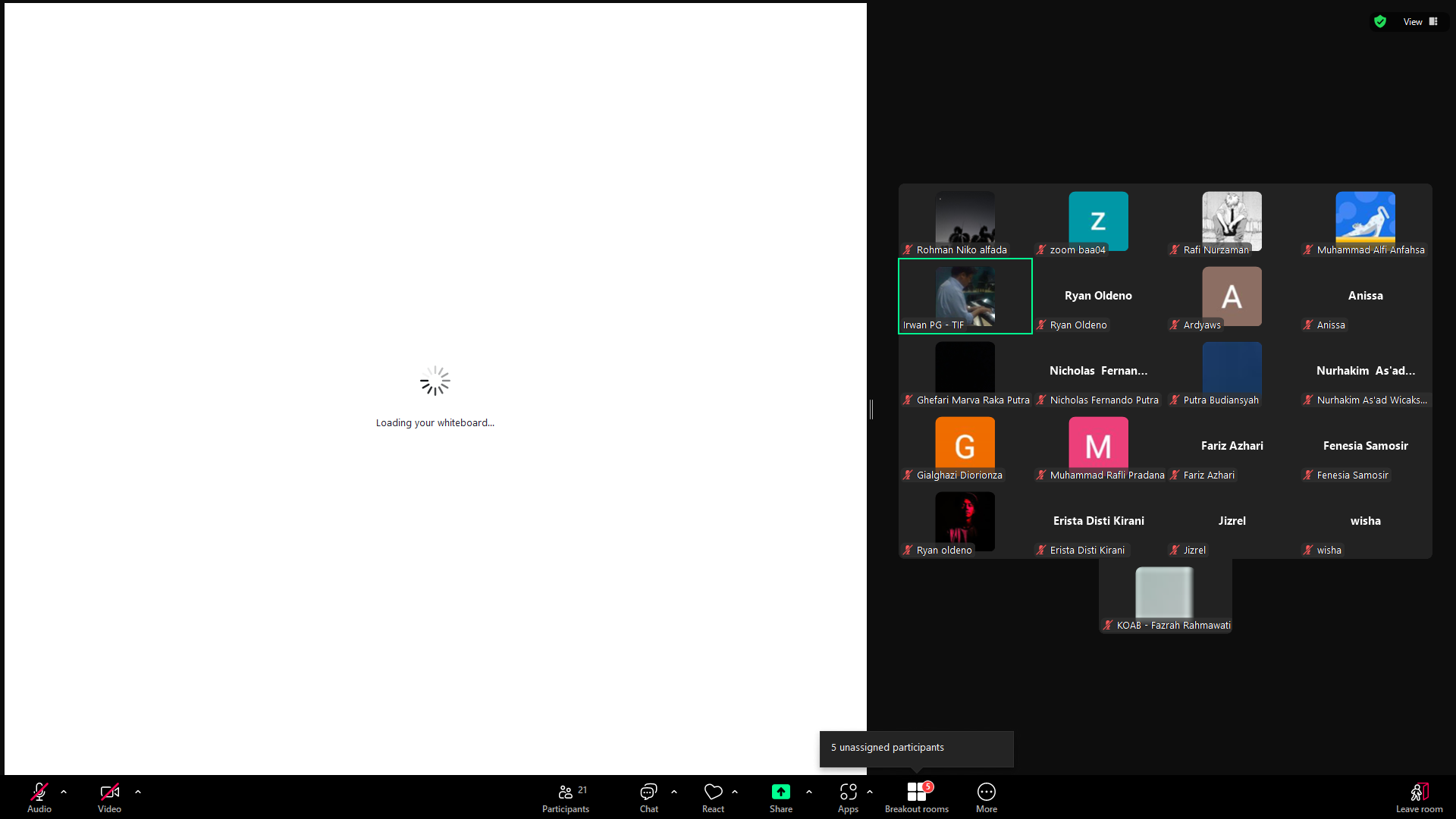Open the More options menu
Image resolution: width=1456 pixels, height=819 pixels.
pos(987,796)
